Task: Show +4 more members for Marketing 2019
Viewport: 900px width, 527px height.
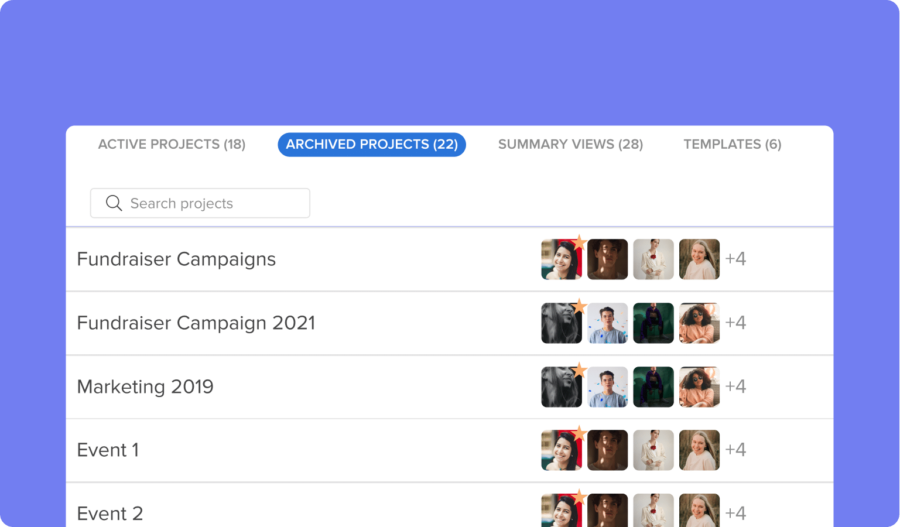Action: click(x=735, y=387)
